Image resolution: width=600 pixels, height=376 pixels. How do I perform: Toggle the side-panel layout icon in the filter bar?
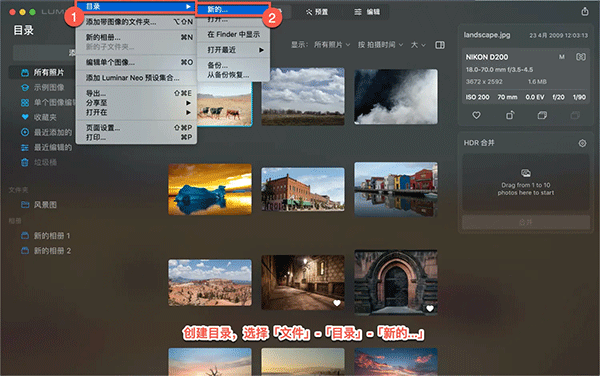tap(440, 45)
